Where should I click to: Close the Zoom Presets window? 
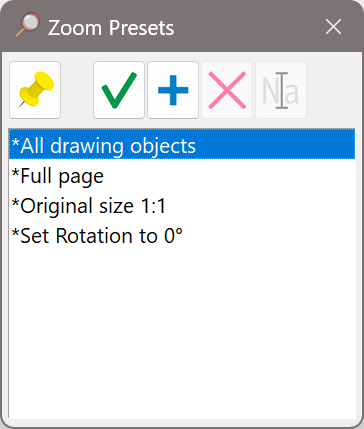(x=333, y=27)
